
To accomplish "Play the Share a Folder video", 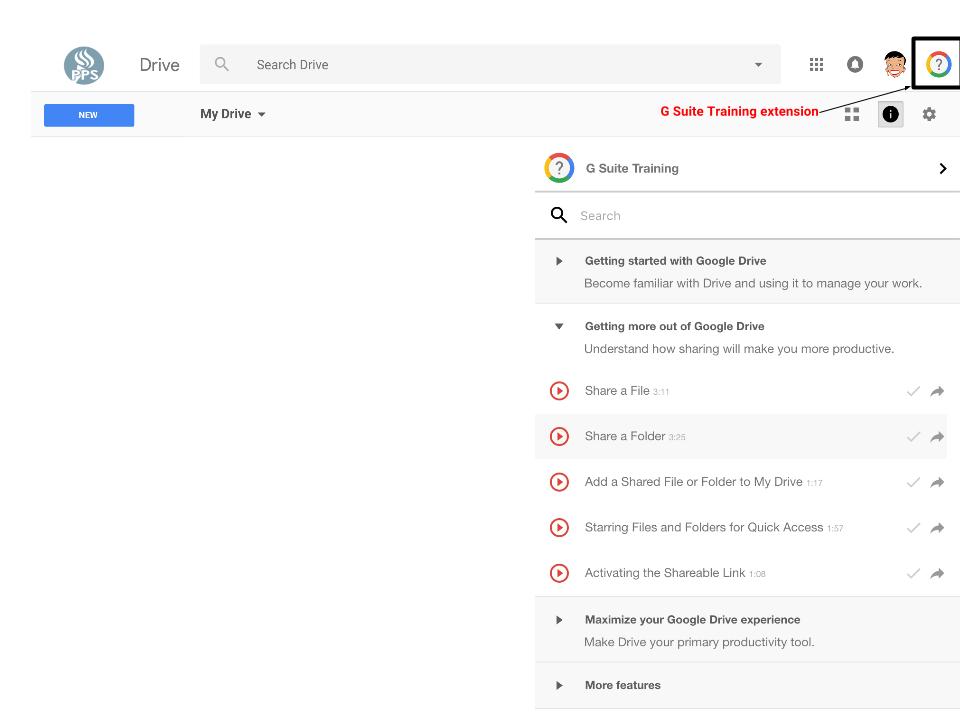I will tap(560, 437).
